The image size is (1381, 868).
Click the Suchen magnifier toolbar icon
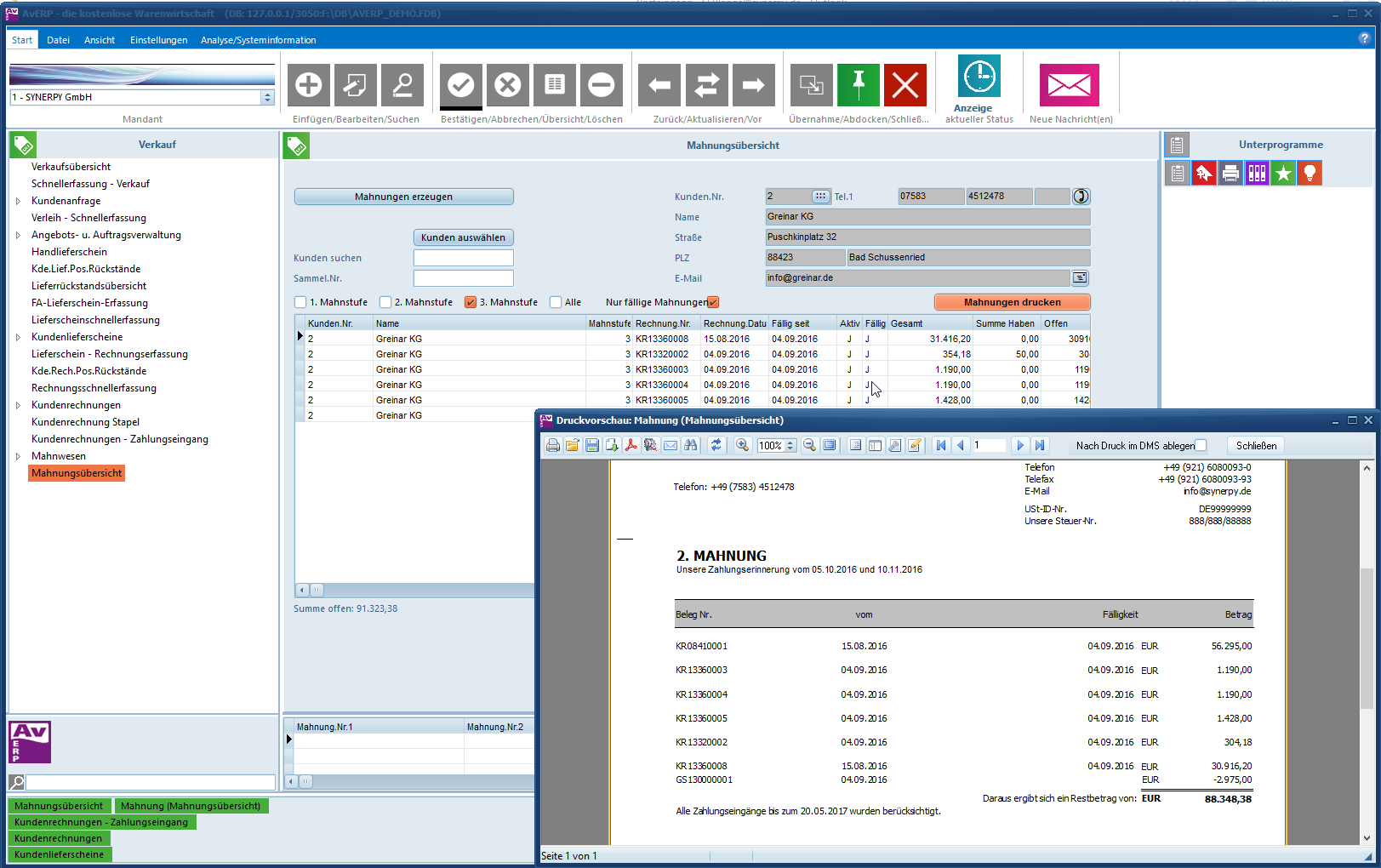tap(402, 85)
